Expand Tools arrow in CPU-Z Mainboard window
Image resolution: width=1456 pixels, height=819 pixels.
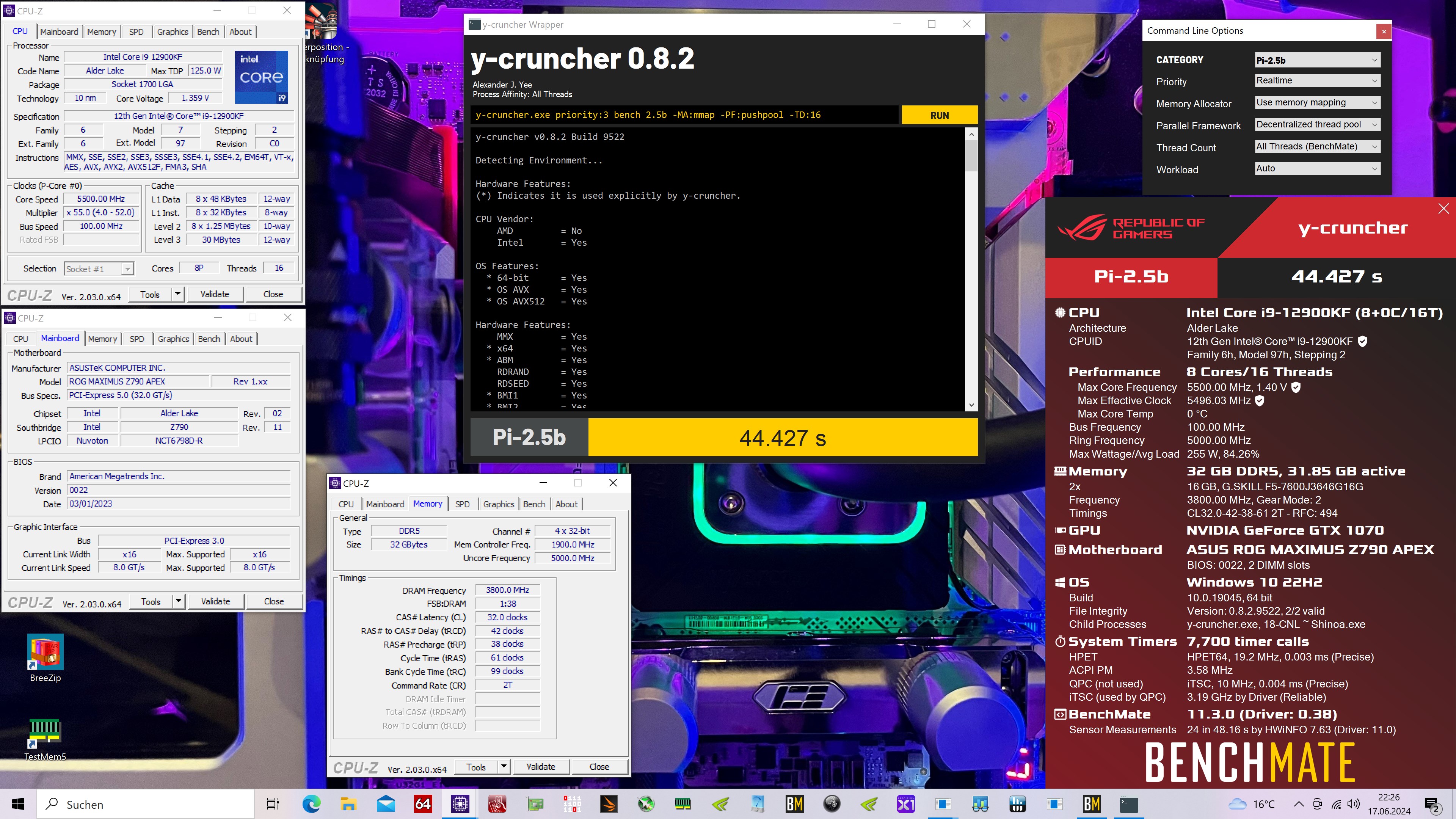[178, 601]
